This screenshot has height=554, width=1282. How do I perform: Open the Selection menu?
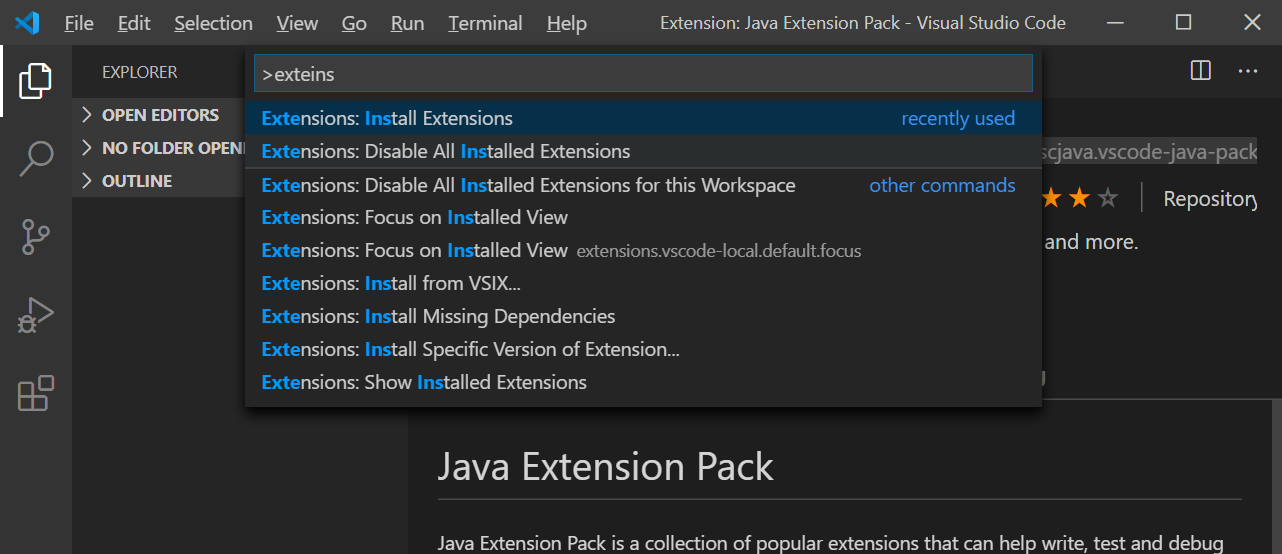coord(213,23)
